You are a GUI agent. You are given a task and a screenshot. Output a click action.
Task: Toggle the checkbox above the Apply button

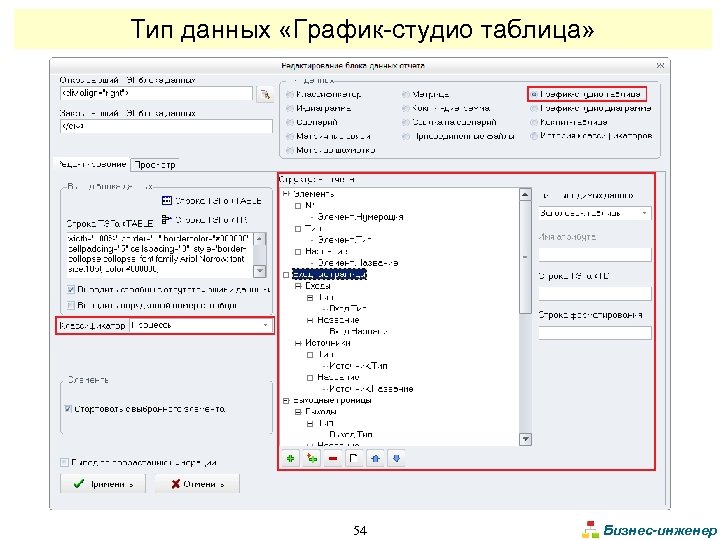click(x=64, y=462)
